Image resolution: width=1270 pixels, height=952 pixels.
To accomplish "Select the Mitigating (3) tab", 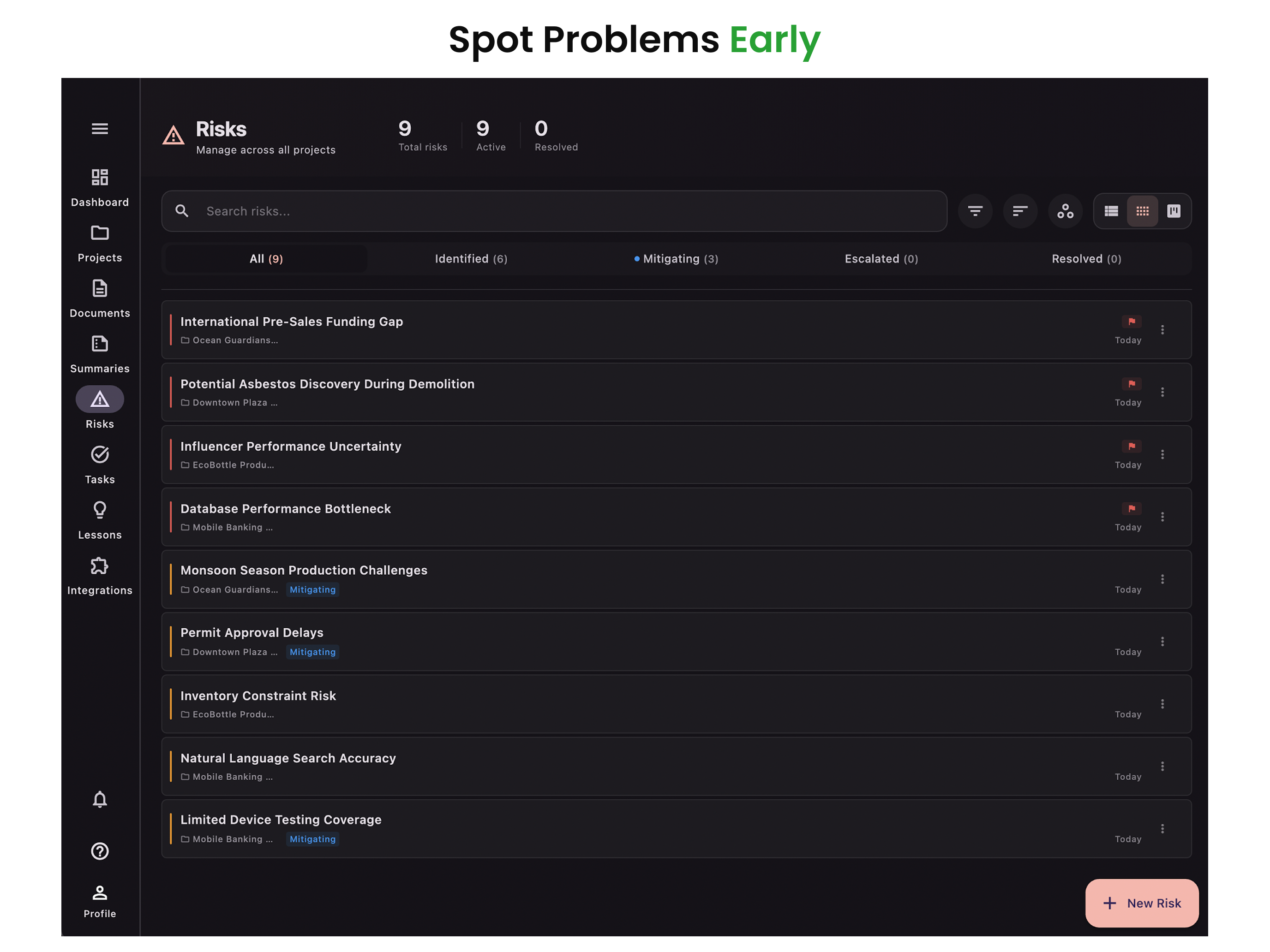I will tap(676, 259).
